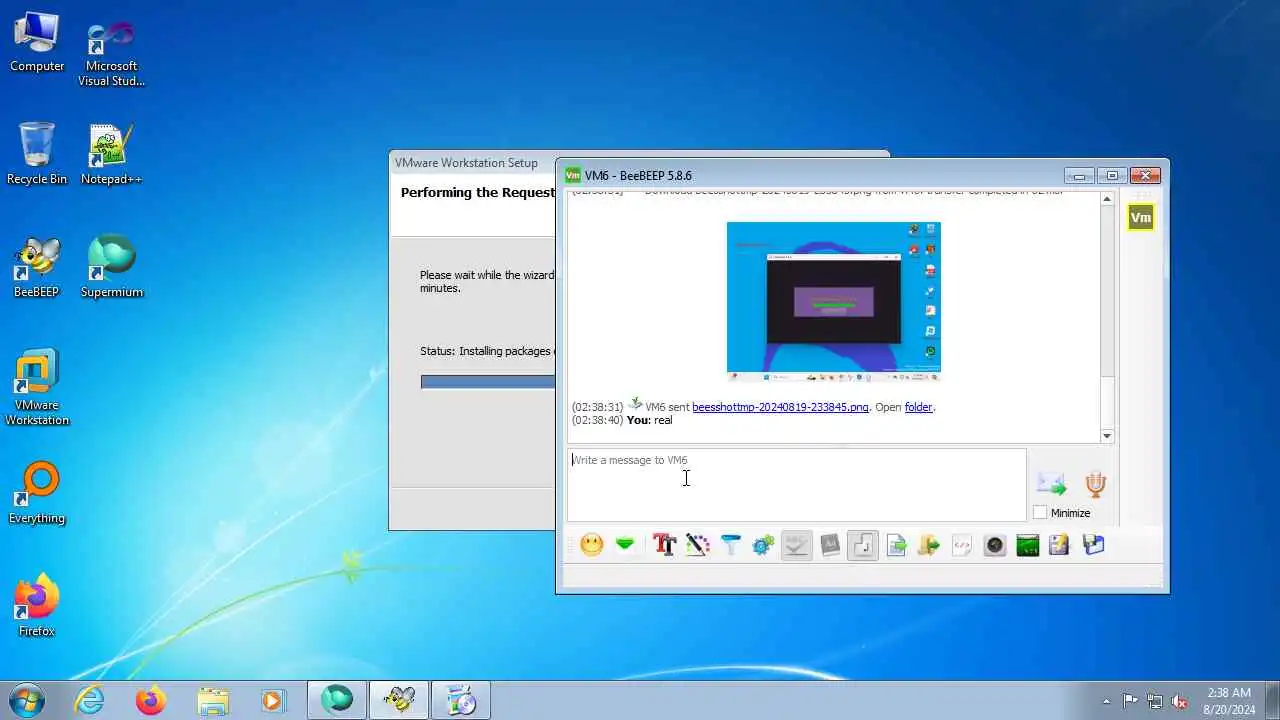The height and width of the screenshot is (720, 1280).
Task: Select the Everything desktop shortcut
Action: pyautogui.click(x=37, y=494)
